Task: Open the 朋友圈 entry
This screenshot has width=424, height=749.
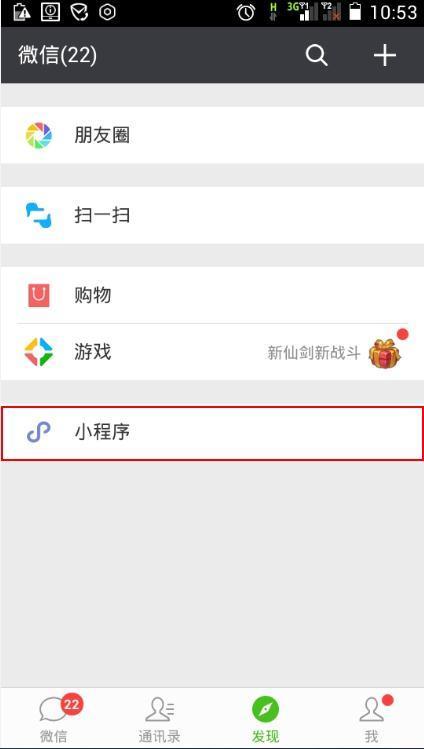Action: [212, 136]
